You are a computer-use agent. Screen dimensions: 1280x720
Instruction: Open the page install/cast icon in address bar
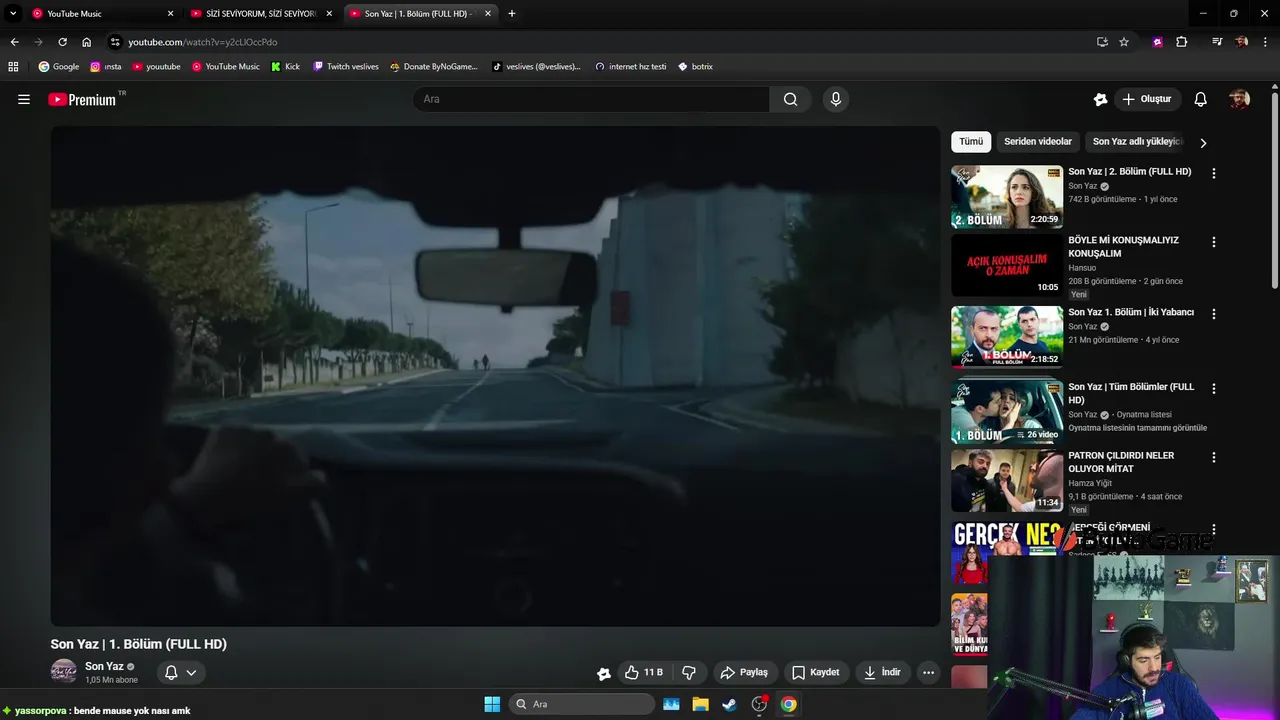(x=1102, y=42)
